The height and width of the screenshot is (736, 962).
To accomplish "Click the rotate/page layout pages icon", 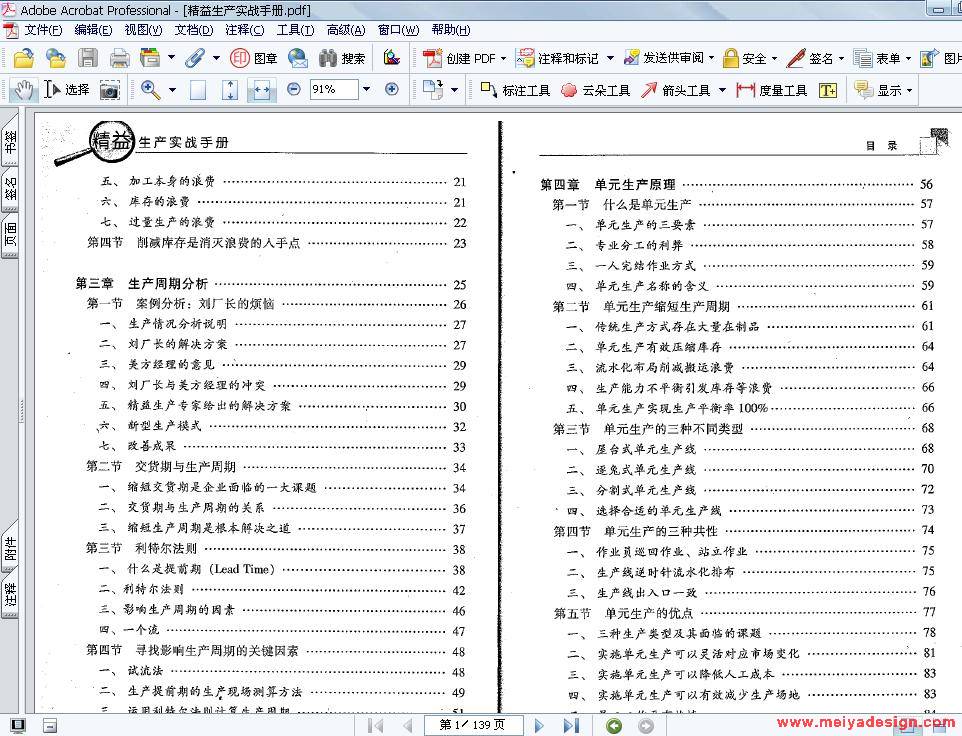I will pos(433,90).
